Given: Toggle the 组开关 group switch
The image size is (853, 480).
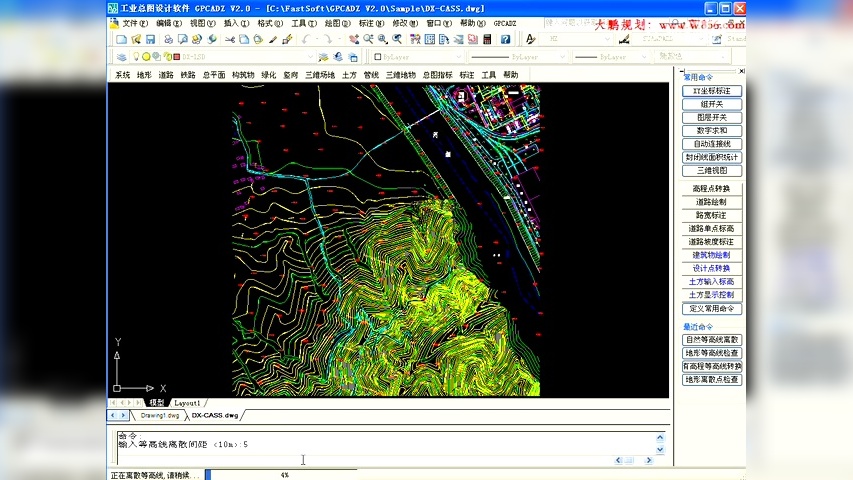Looking at the screenshot, I should point(712,104).
